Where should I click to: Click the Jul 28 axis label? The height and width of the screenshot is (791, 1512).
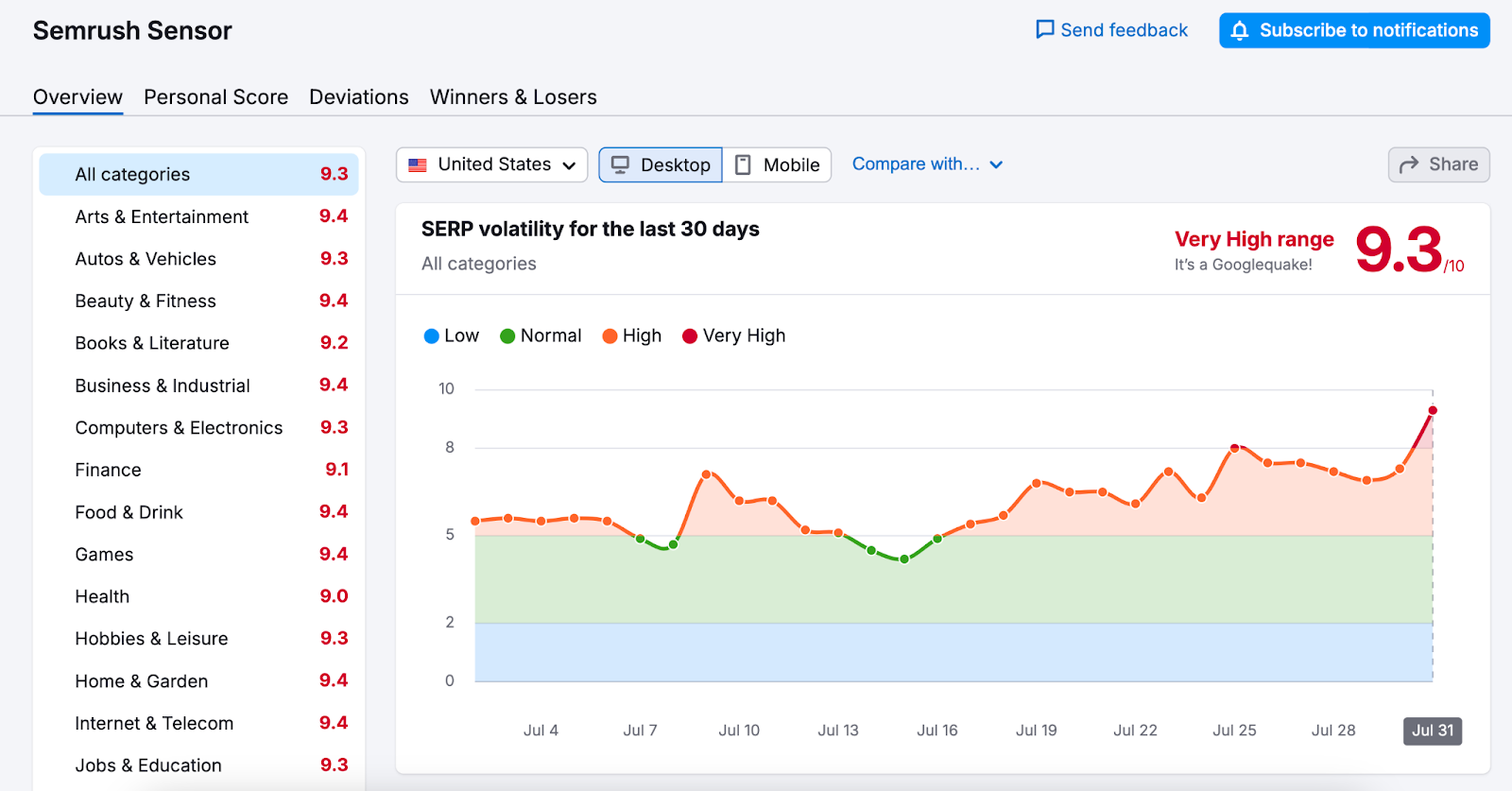tap(1333, 731)
